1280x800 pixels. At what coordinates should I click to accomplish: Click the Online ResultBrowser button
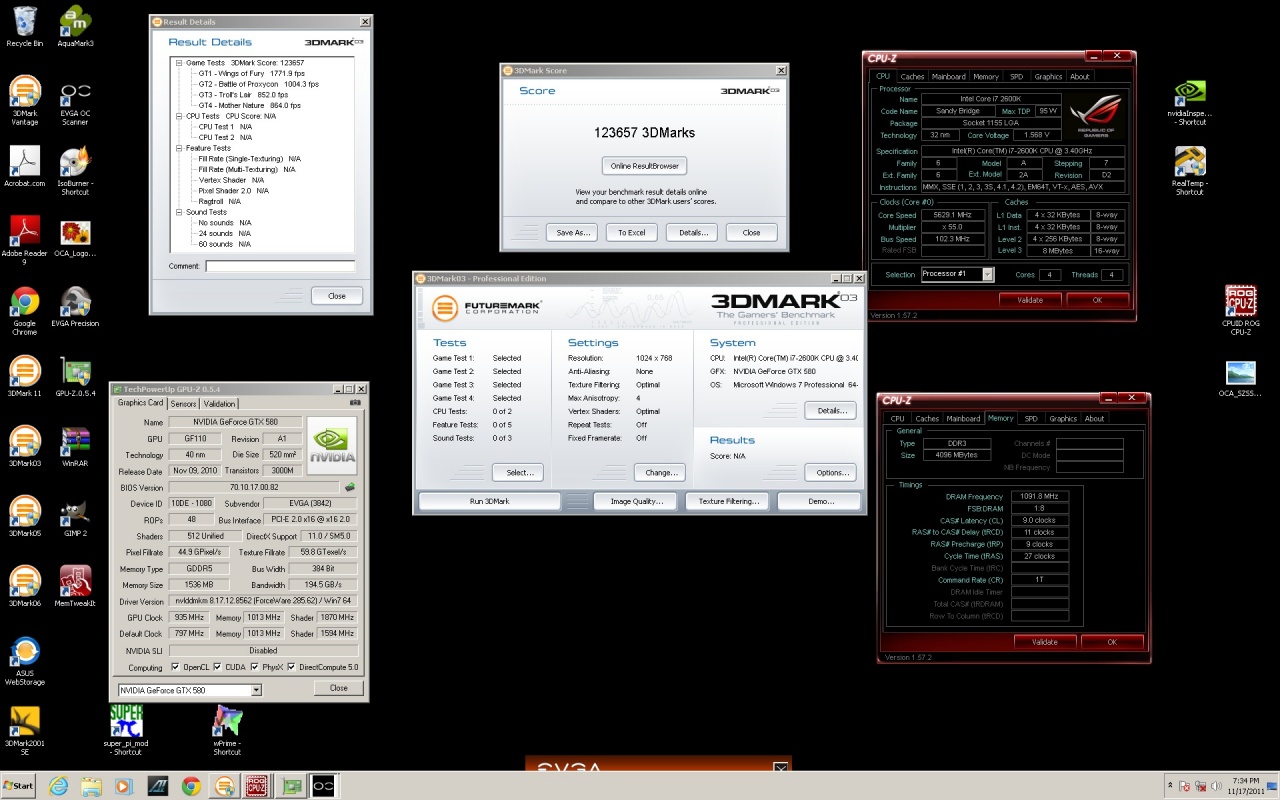pyautogui.click(x=644, y=165)
